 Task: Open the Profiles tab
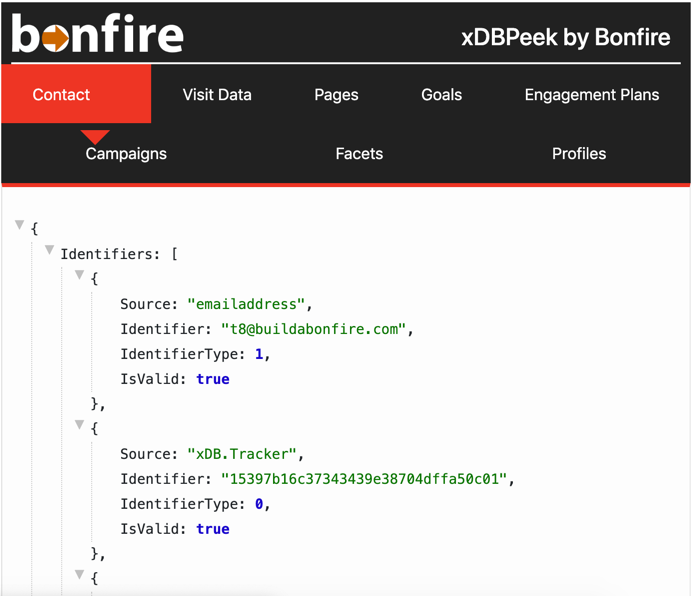579,154
